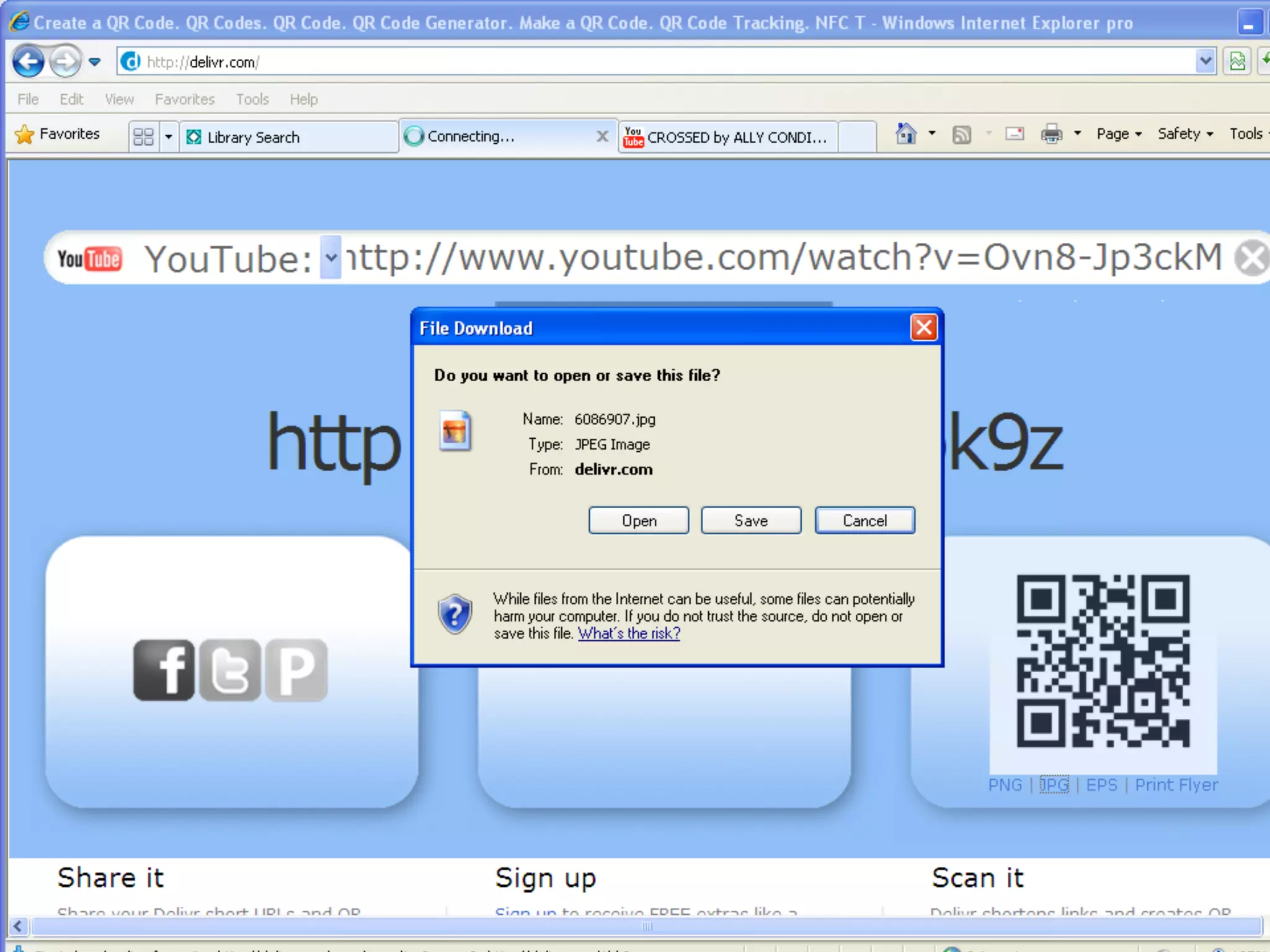Open the Quick Tabs grid button
Image resolution: width=1270 pixels, height=952 pixels.
143,136
